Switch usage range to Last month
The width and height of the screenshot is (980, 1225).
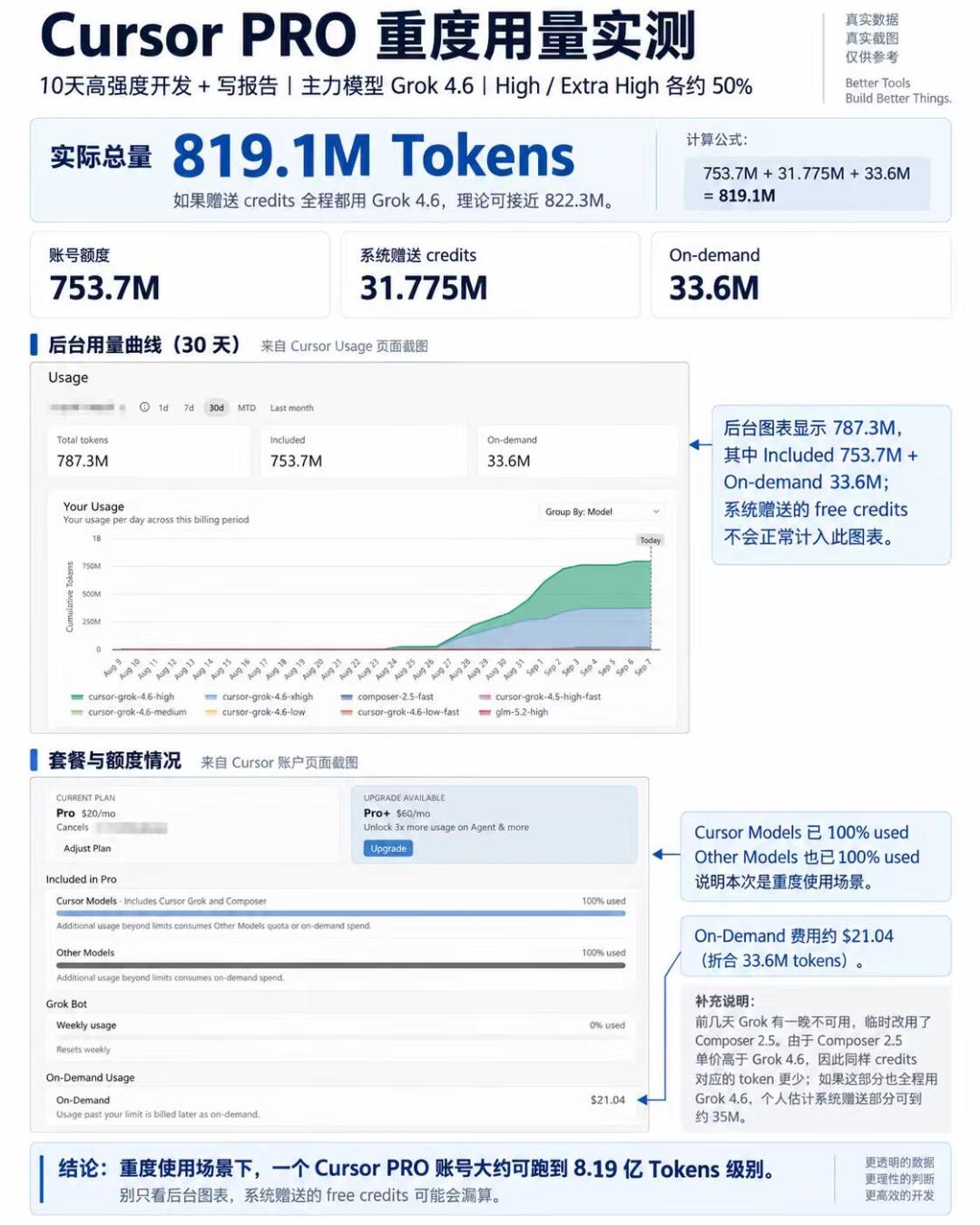[x=291, y=408]
